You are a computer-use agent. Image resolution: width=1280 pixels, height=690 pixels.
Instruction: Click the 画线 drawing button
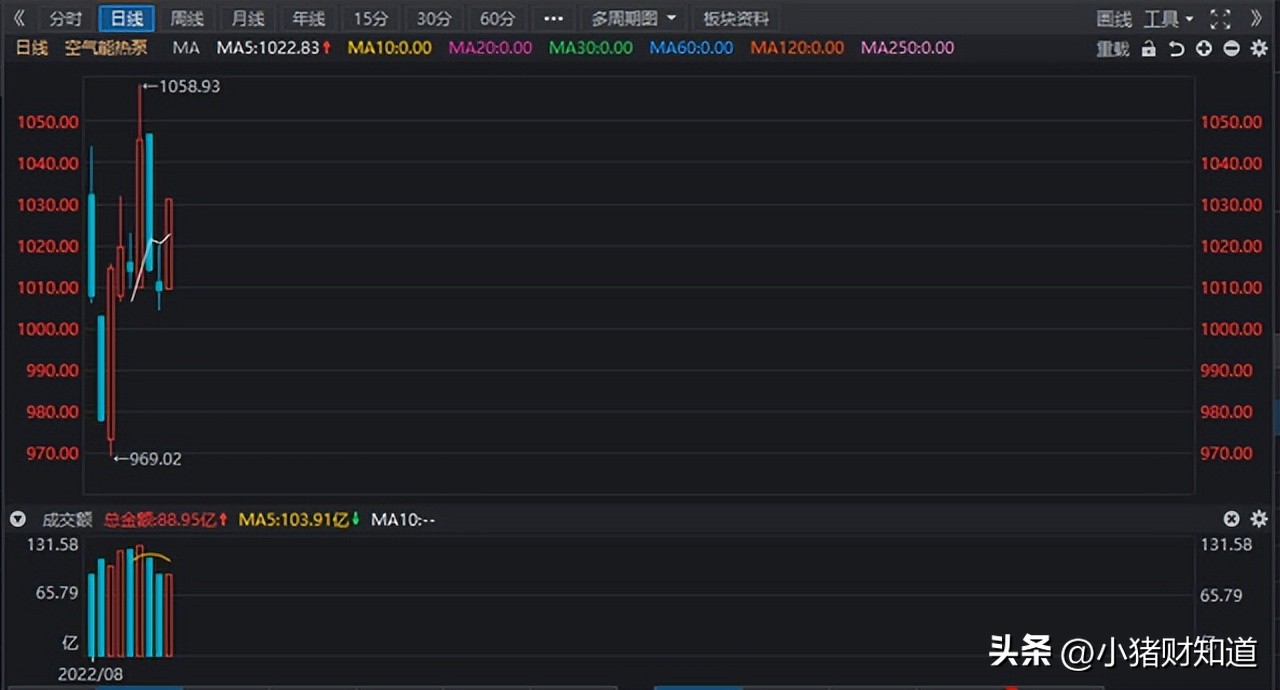click(1113, 19)
